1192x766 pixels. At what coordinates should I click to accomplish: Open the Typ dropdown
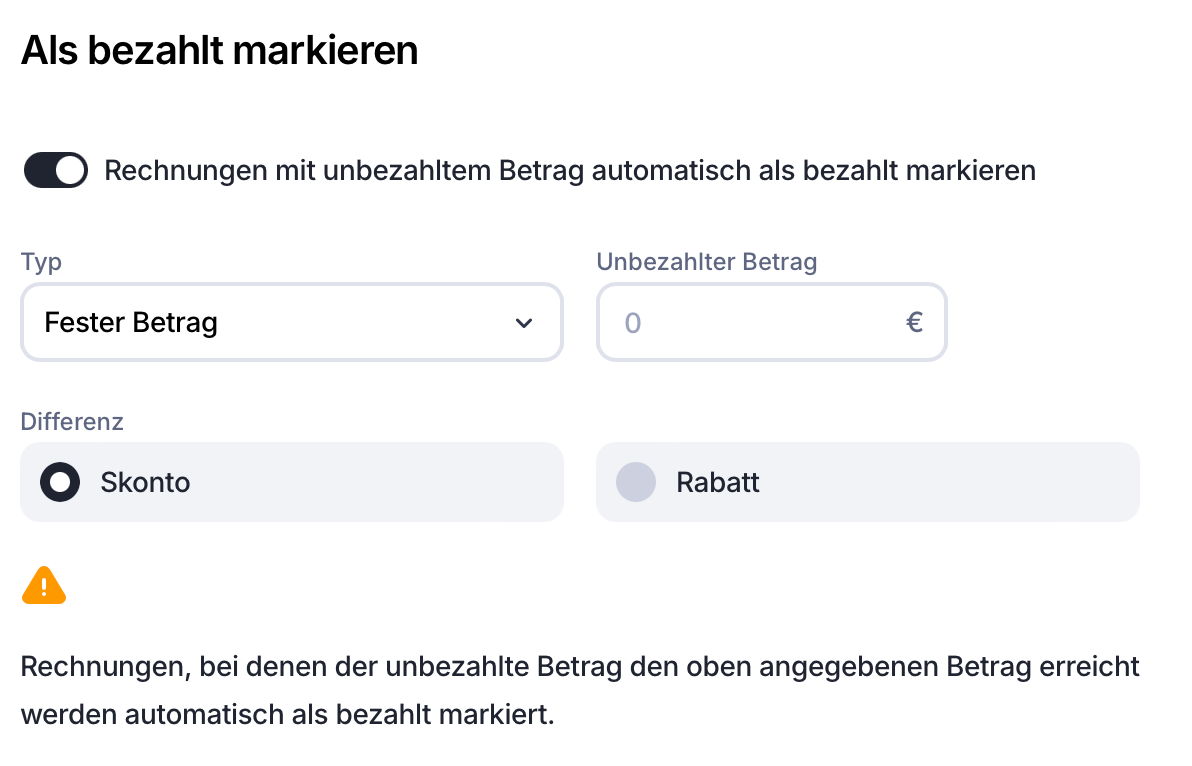click(291, 323)
